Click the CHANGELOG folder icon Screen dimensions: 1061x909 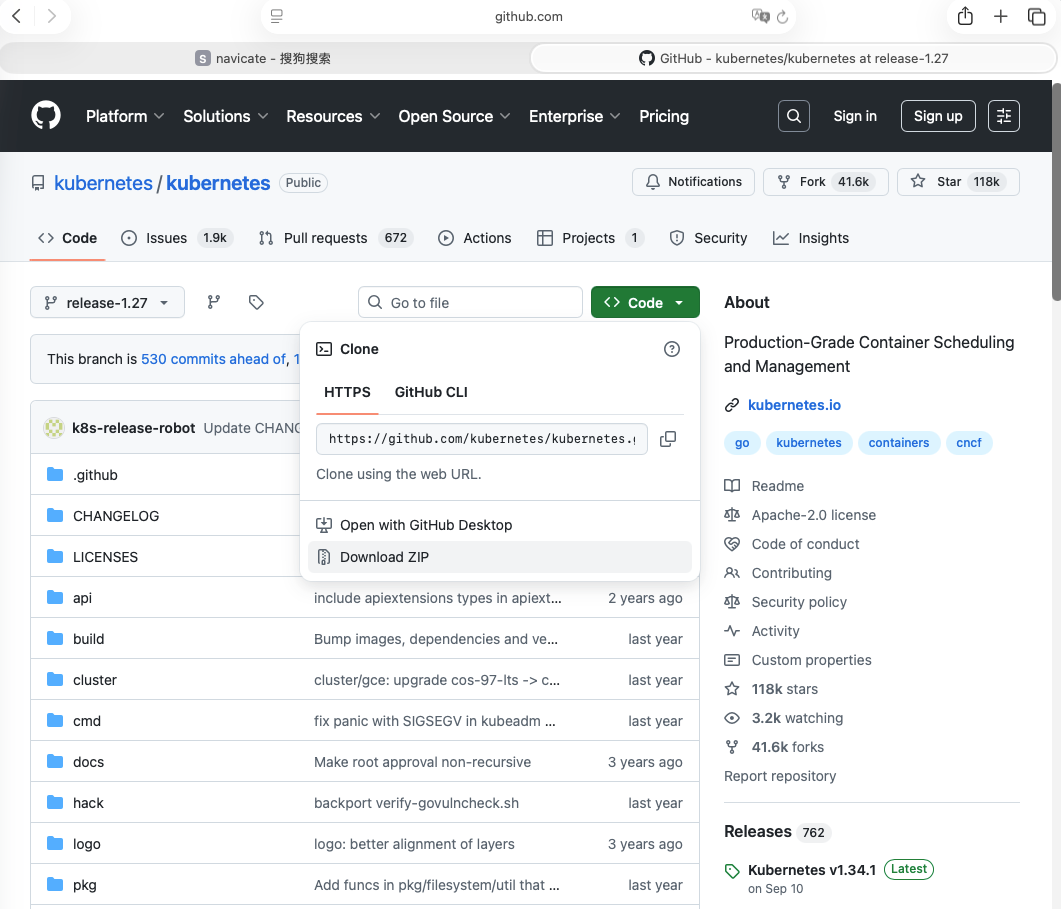pyautogui.click(x=55, y=516)
